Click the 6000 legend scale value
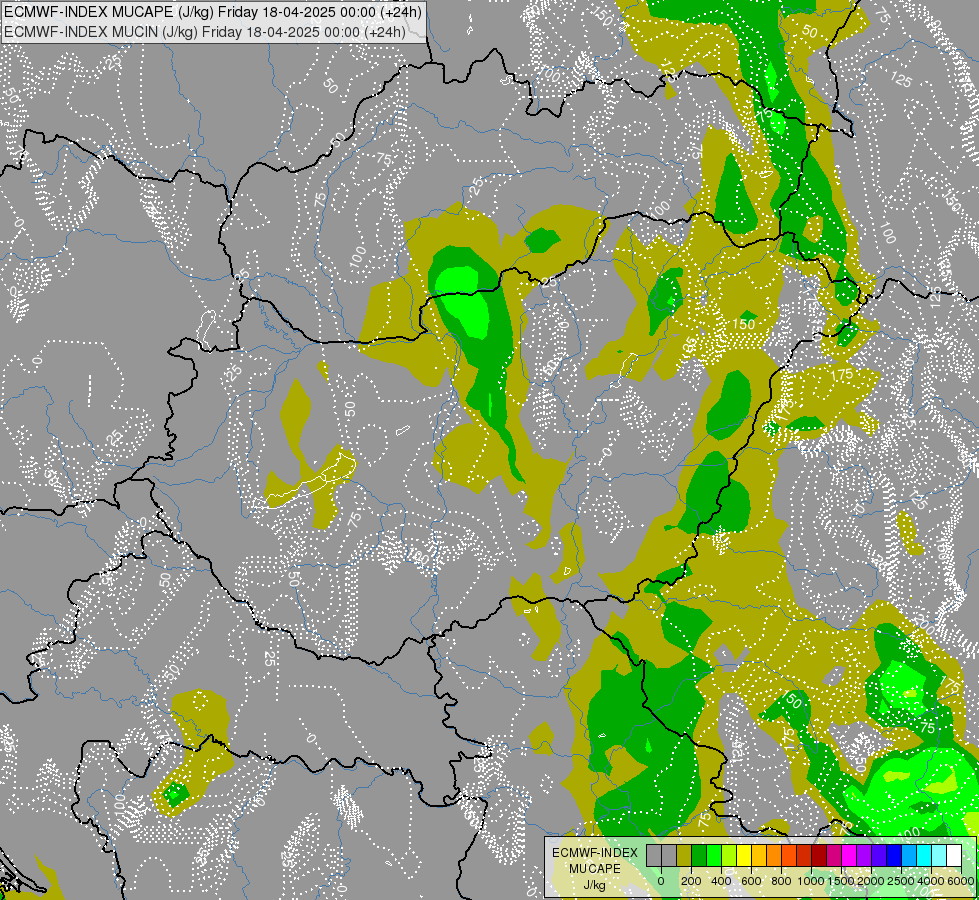Screen dimensions: 979x900 click(x=961, y=881)
